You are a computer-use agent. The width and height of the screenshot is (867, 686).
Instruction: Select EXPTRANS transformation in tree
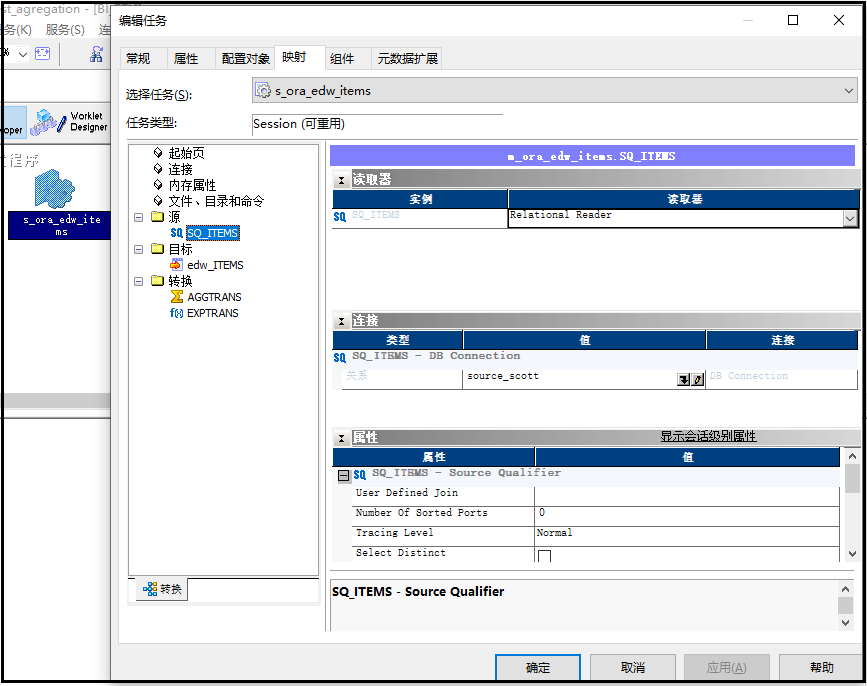(x=212, y=313)
